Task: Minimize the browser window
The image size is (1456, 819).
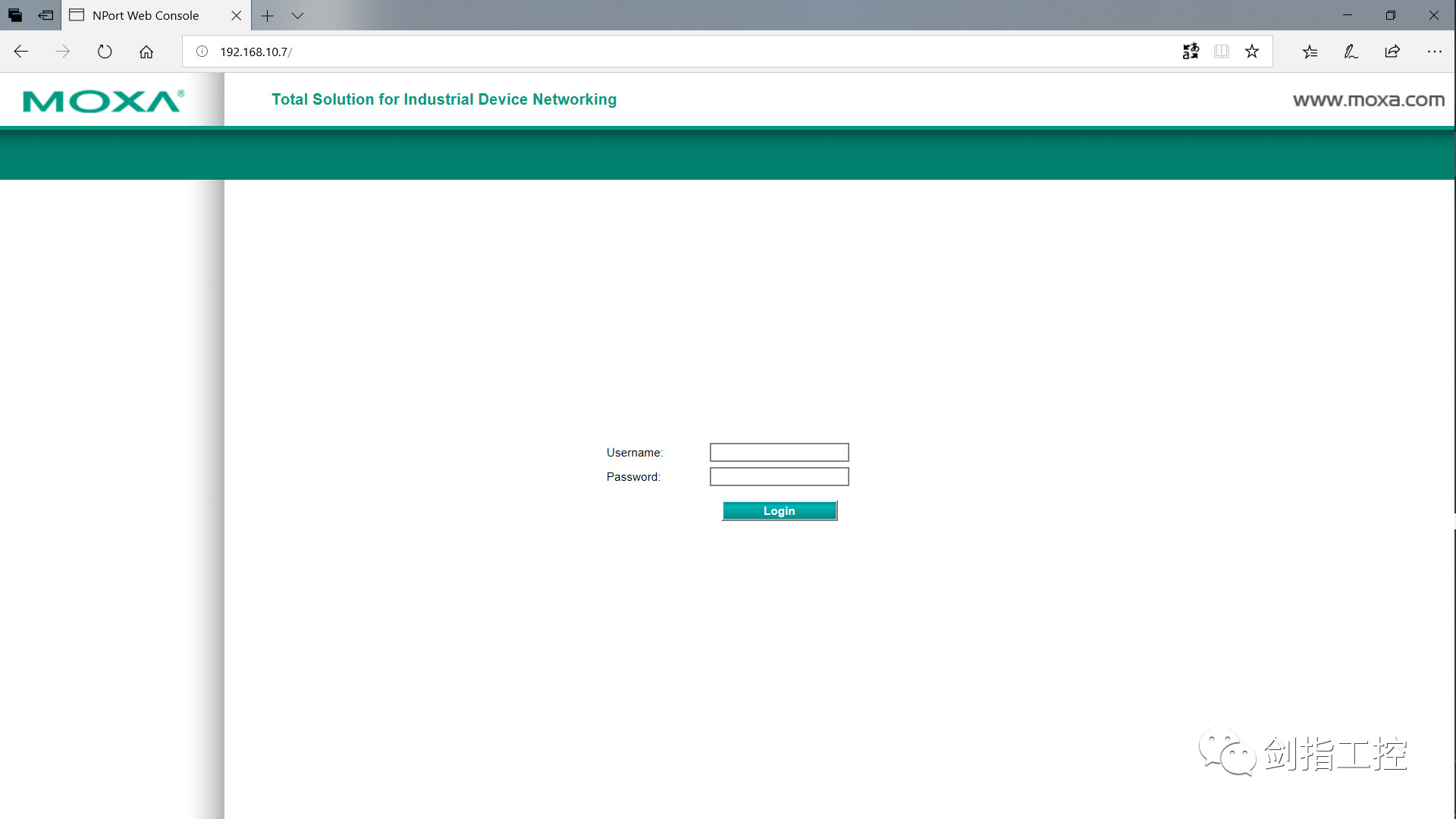Action: (x=1348, y=15)
